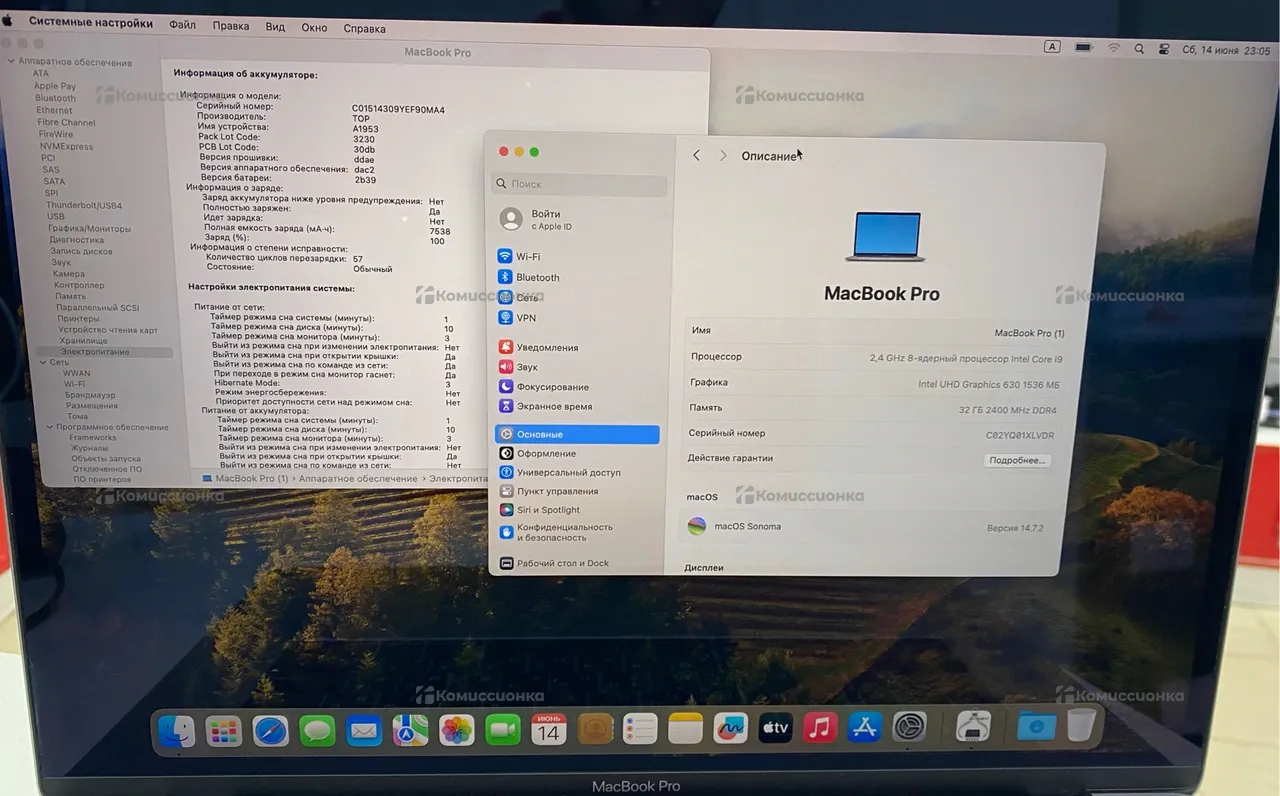Launch Safari from the Dock
Image resolution: width=1280 pixels, height=796 pixels.
click(270, 731)
